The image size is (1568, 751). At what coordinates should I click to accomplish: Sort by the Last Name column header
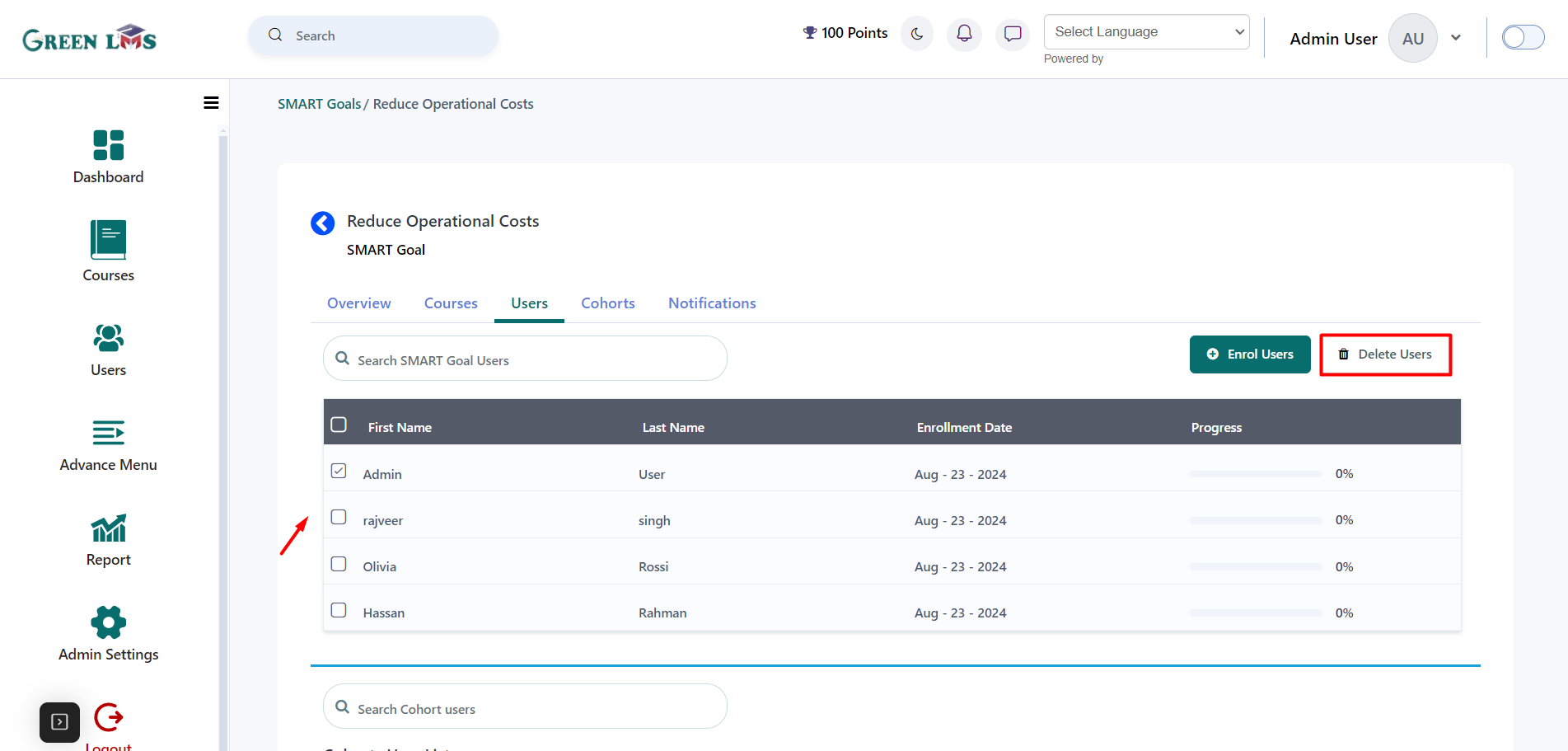click(x=673, y=427)
